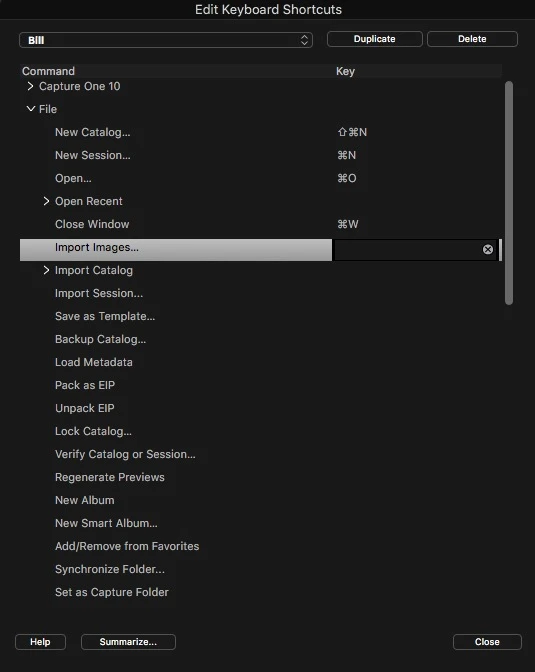The height and width of the screenshot is (672, 535).
Task: Duplicate the current shortcut set
Action: coord(374,39)
